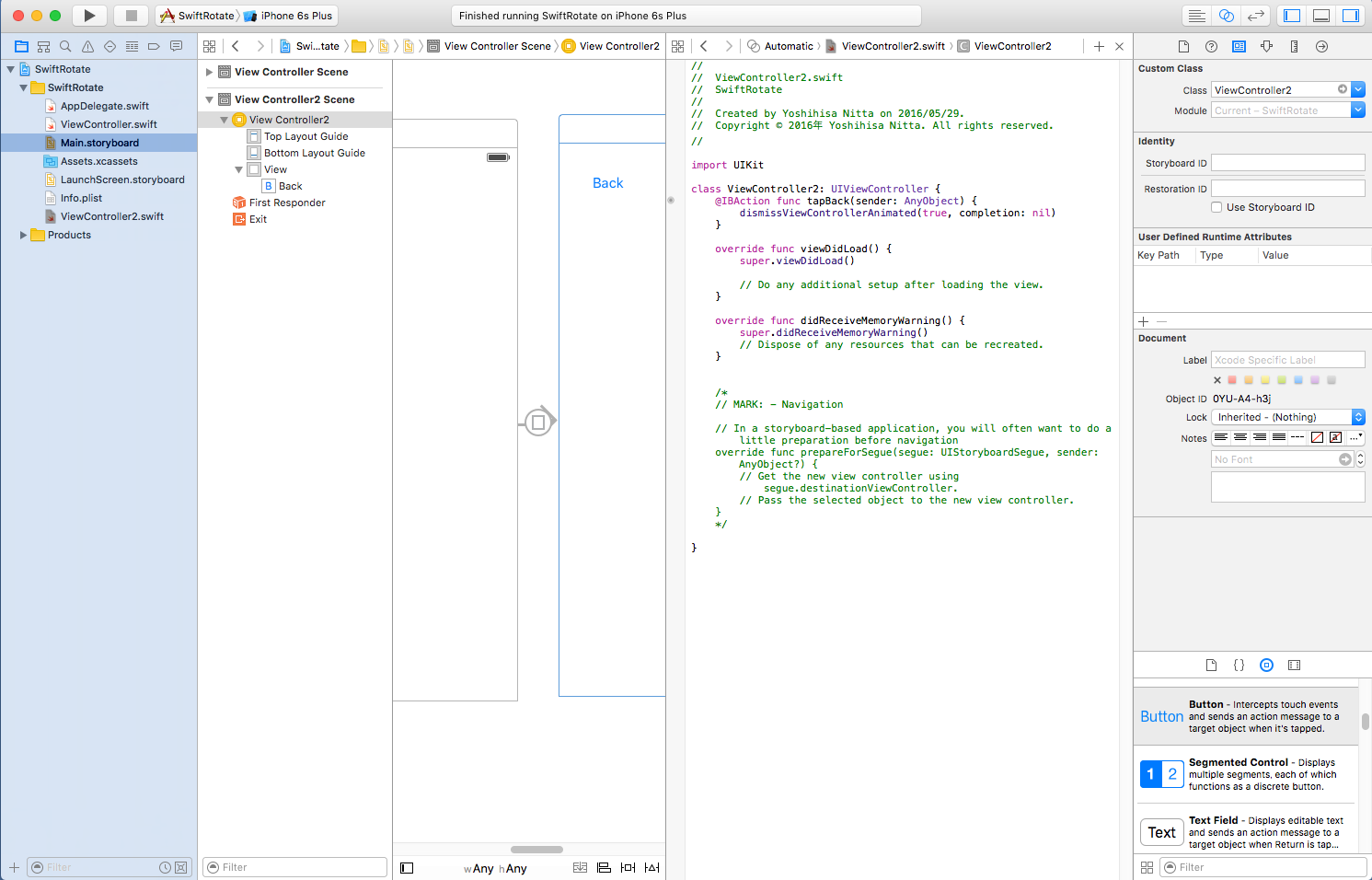Viewport: 1372px width, 880px height.
Task: Open the Find navigator
Action: click(65, 46)
